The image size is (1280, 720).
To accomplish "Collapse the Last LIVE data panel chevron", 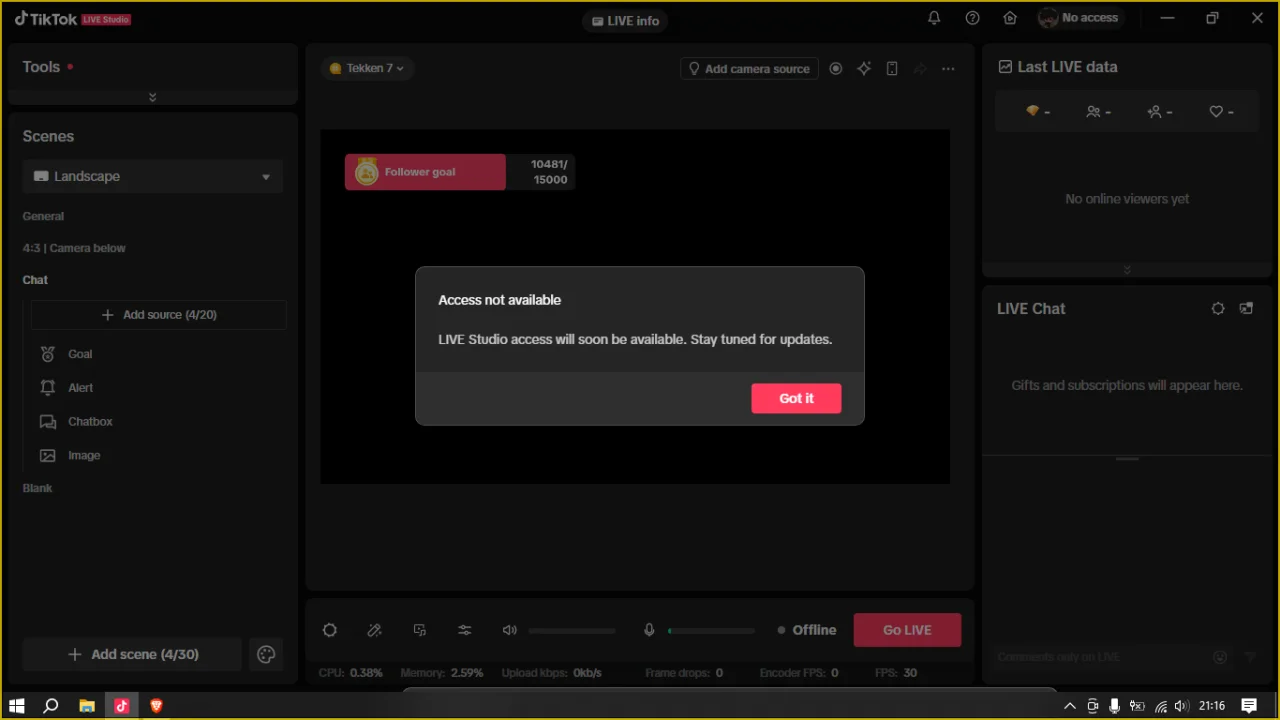I will [x=1127, y=270].
